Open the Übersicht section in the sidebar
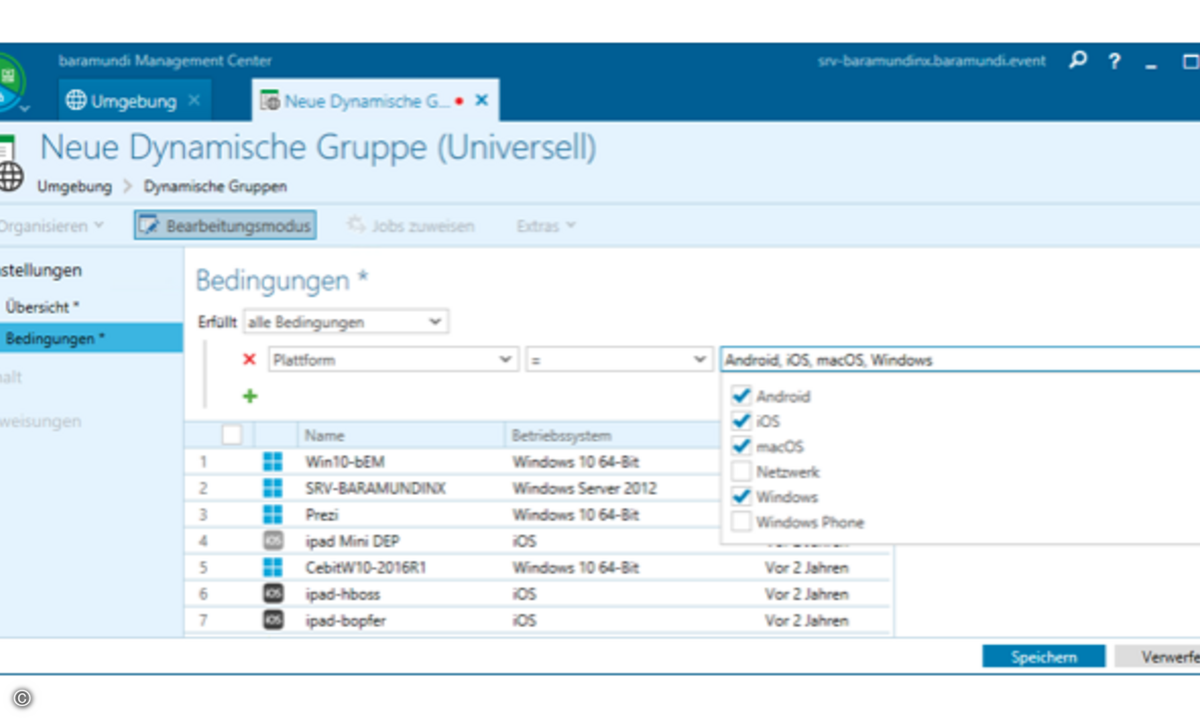This screenshot has height=720, width=1200. [x=42, y=307]
